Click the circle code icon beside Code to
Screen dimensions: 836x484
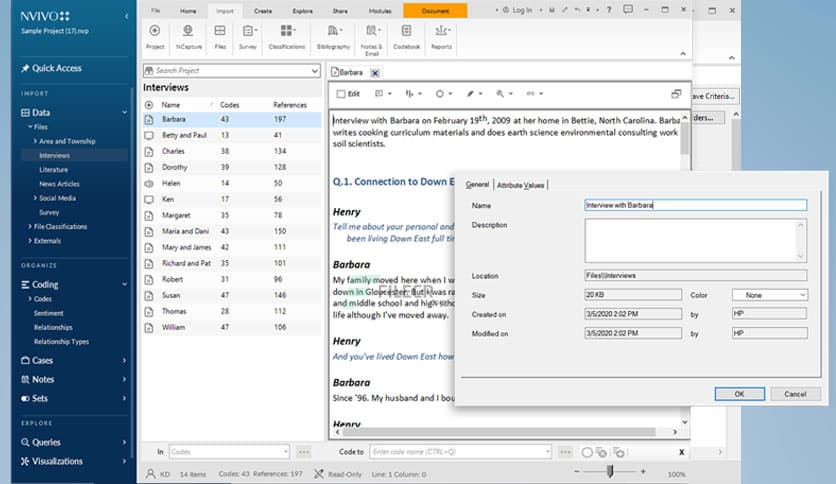[x=587, y=452]
